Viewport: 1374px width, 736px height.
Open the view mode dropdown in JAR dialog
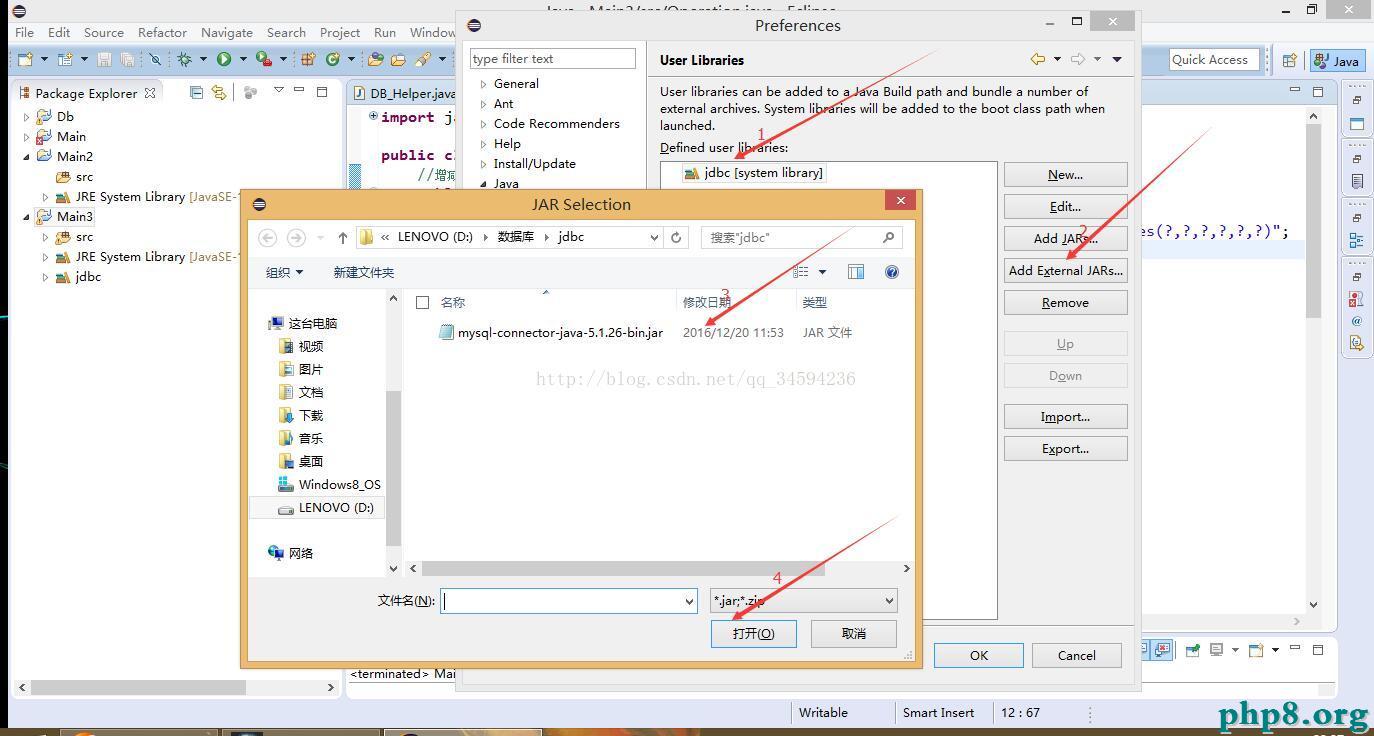click(823, 272)
